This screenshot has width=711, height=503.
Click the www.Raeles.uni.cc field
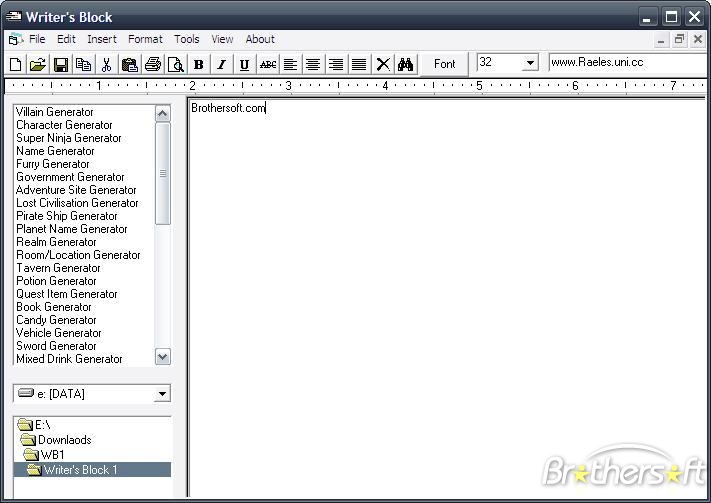tap(628, 63)
